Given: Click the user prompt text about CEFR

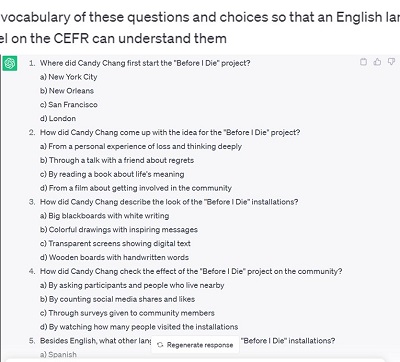Looking at the screenshot, I should tap(200, 27).
